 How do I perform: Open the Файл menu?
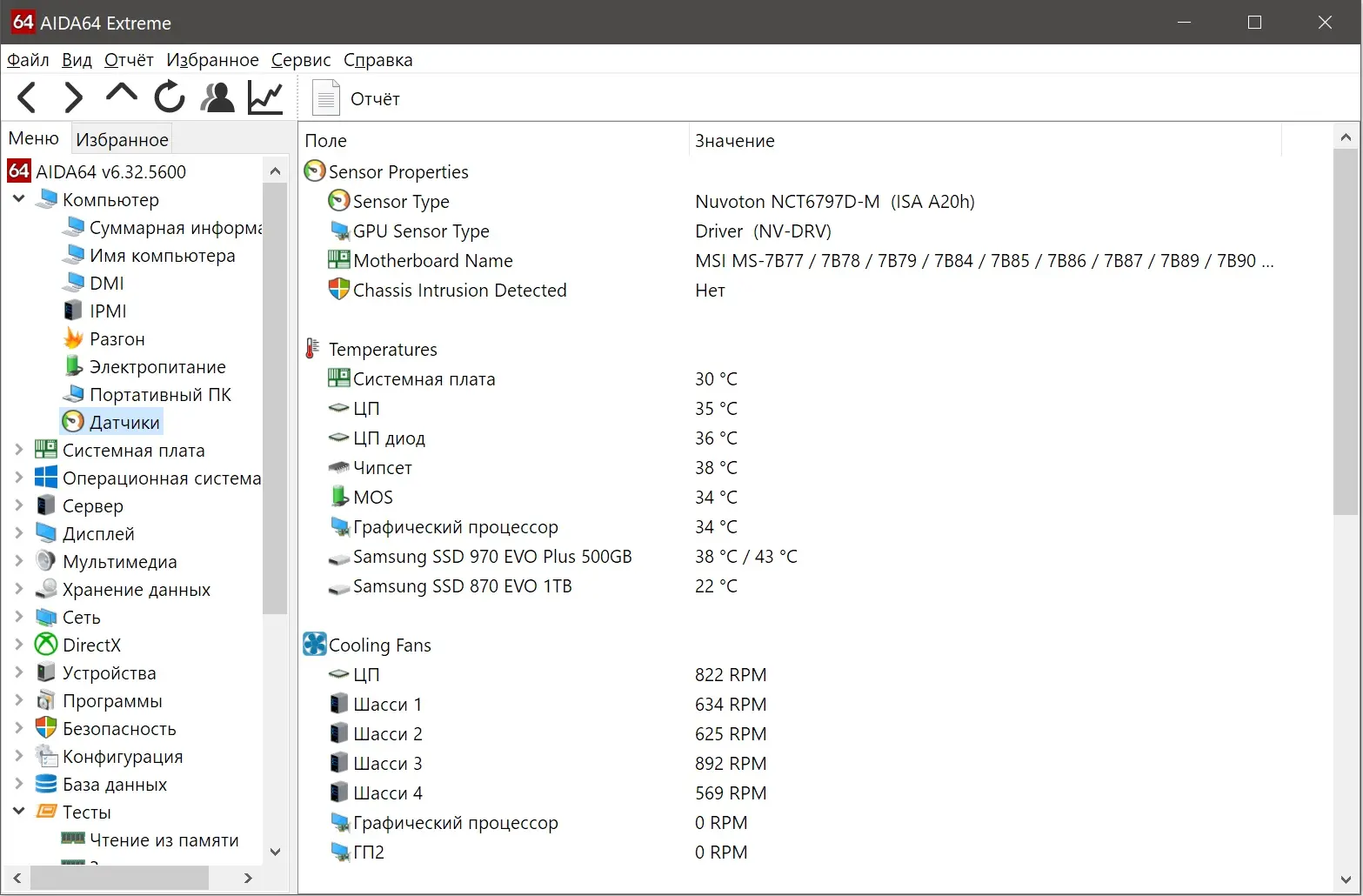[x=28, y=60]
